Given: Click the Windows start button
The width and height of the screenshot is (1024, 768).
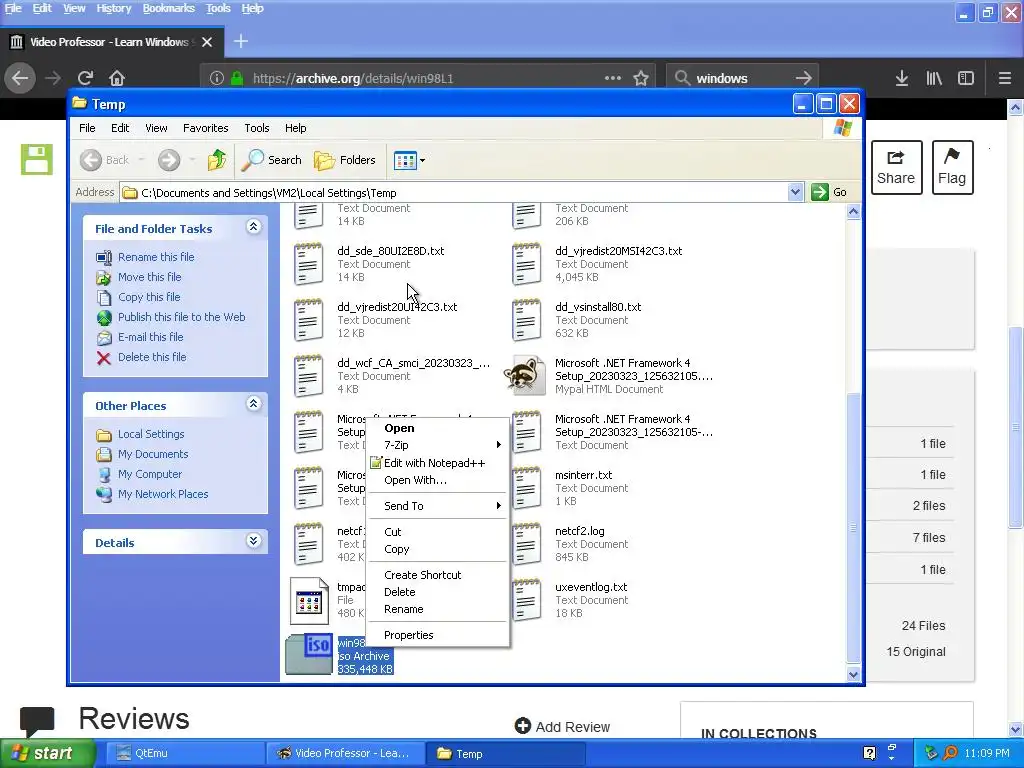Looking at the screenshot, I should coord(47,753).
